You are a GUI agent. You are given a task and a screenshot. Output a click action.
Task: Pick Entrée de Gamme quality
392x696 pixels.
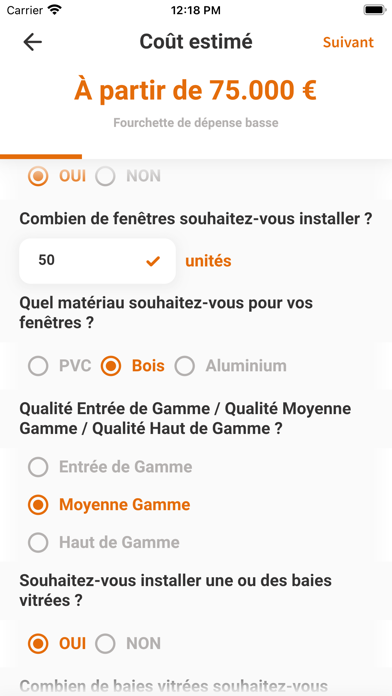click(110, 467)
